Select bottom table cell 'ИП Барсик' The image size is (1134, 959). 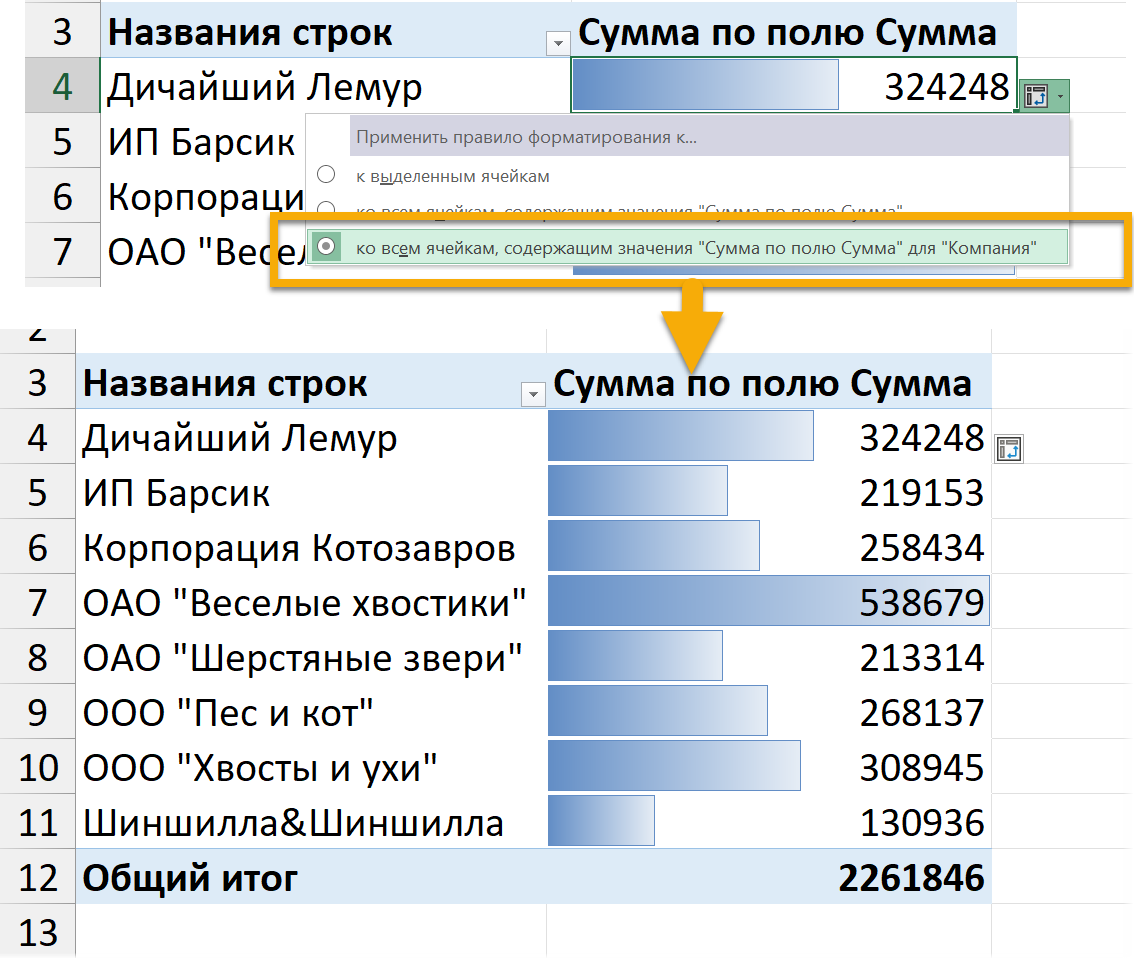coord(311,492)
